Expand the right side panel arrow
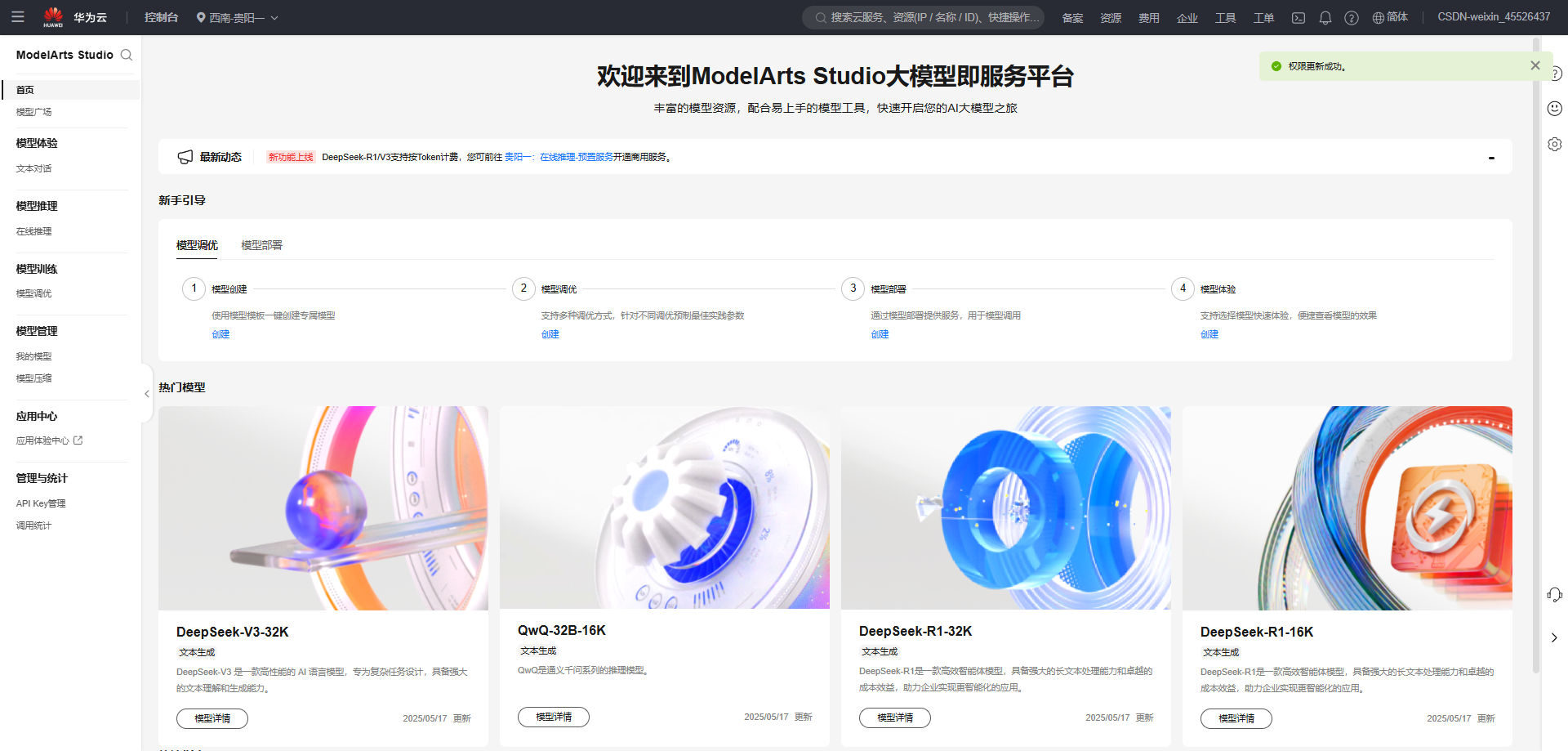 coord(1554,637)
